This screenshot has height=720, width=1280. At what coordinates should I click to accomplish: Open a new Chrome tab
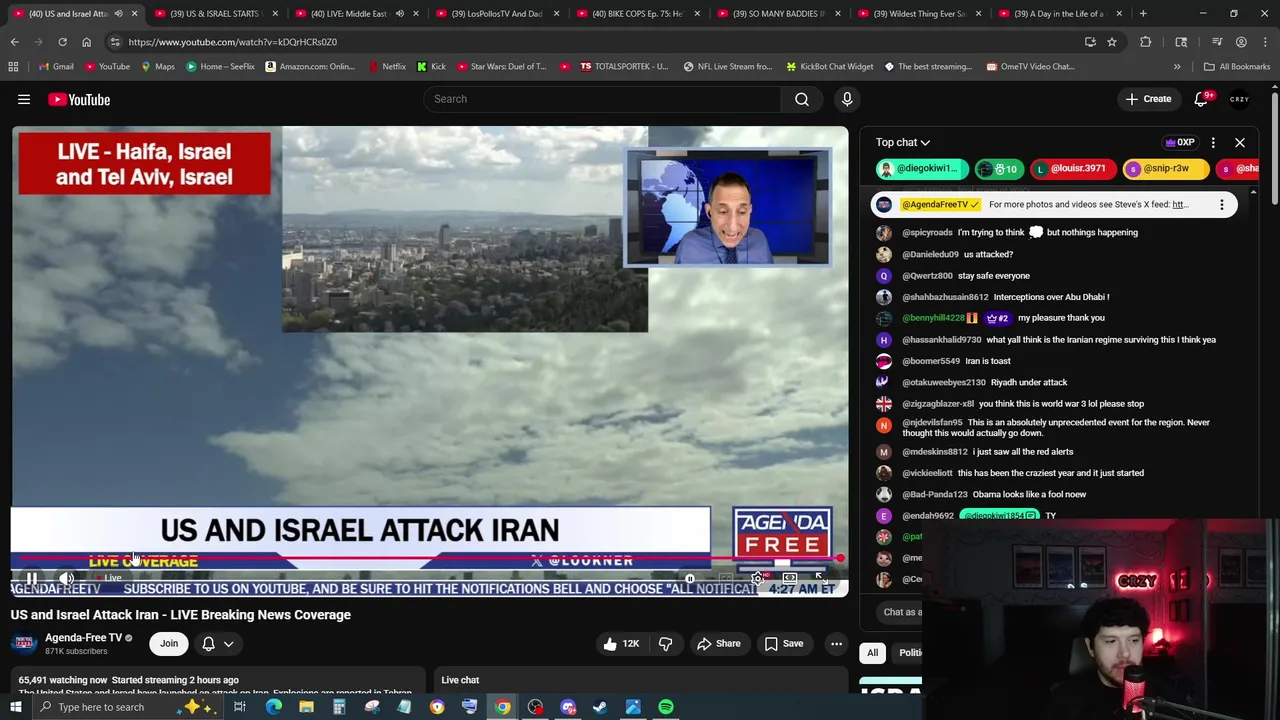[x=1143, y=14]
